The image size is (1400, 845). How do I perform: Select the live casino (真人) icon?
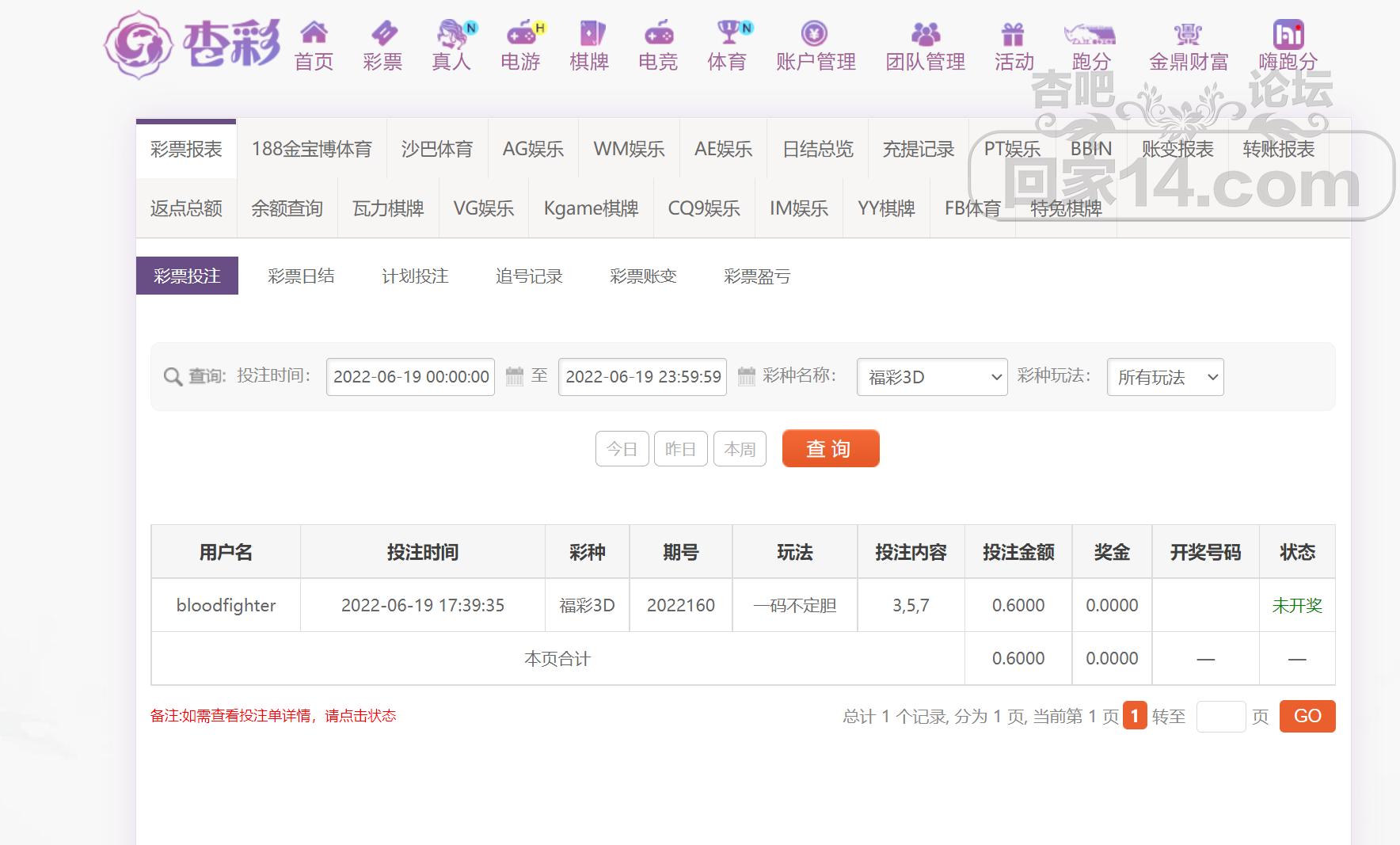coord(452,33)
